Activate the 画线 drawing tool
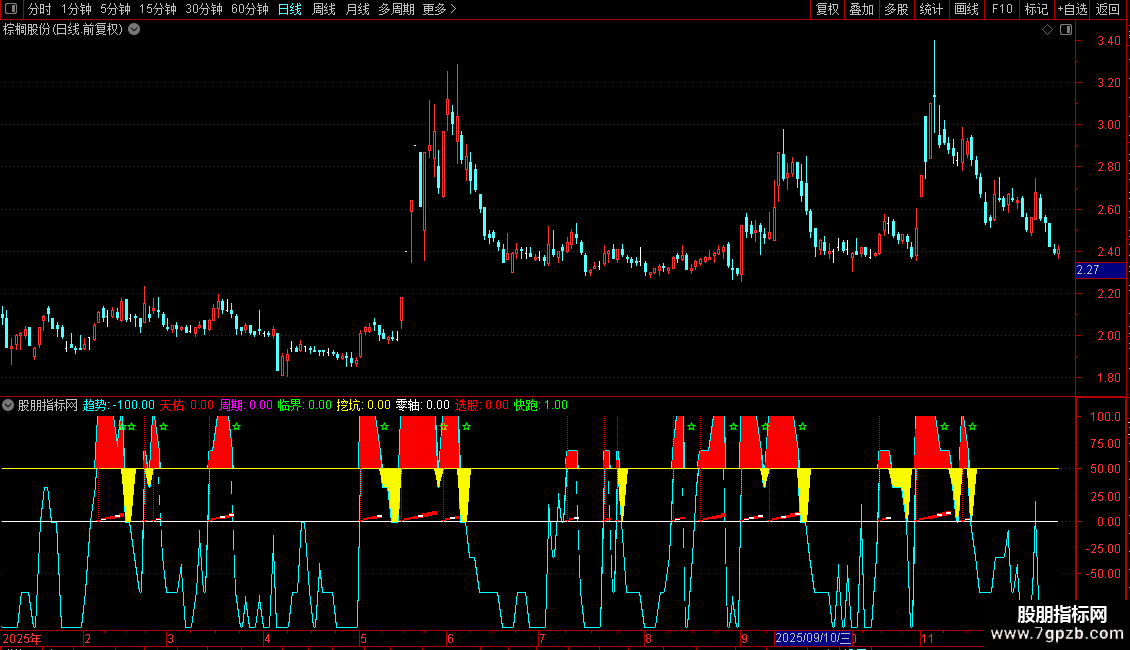1130x650 pixels. tap(966, 9)
